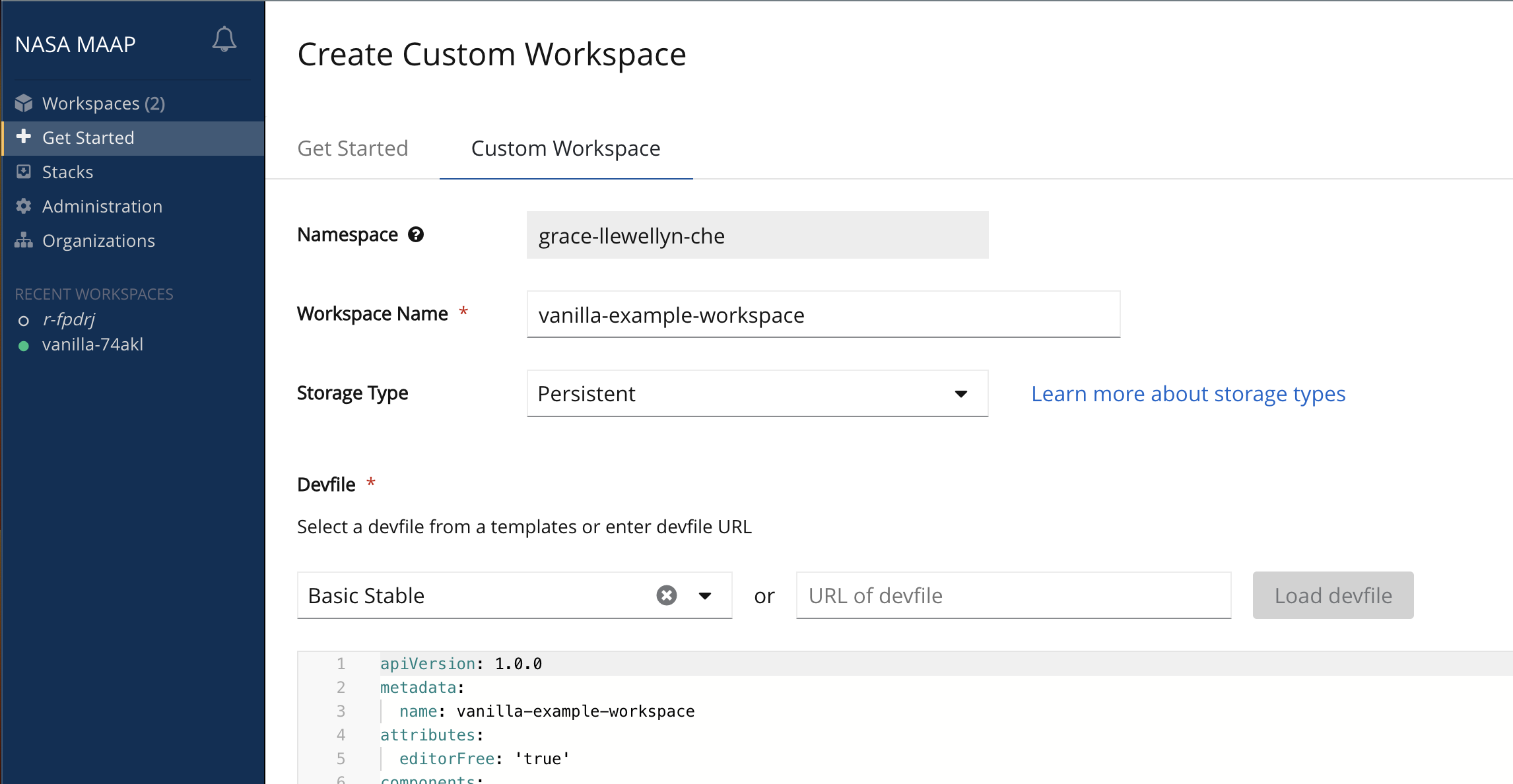Open notifications bell icon

pyautogui.click(x=224, y=40)
